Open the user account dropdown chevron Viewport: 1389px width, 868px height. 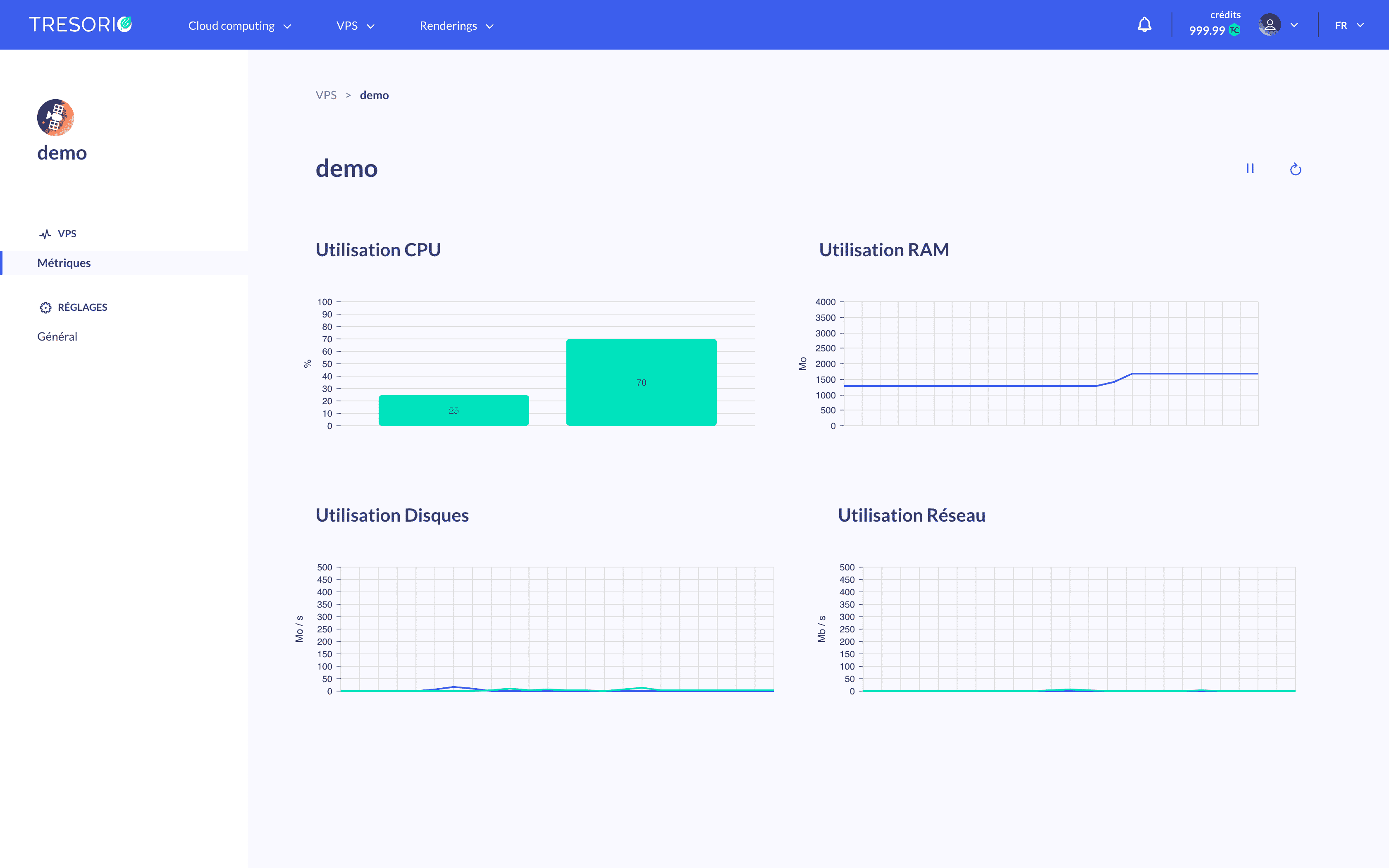click(x=1294, y=25)
